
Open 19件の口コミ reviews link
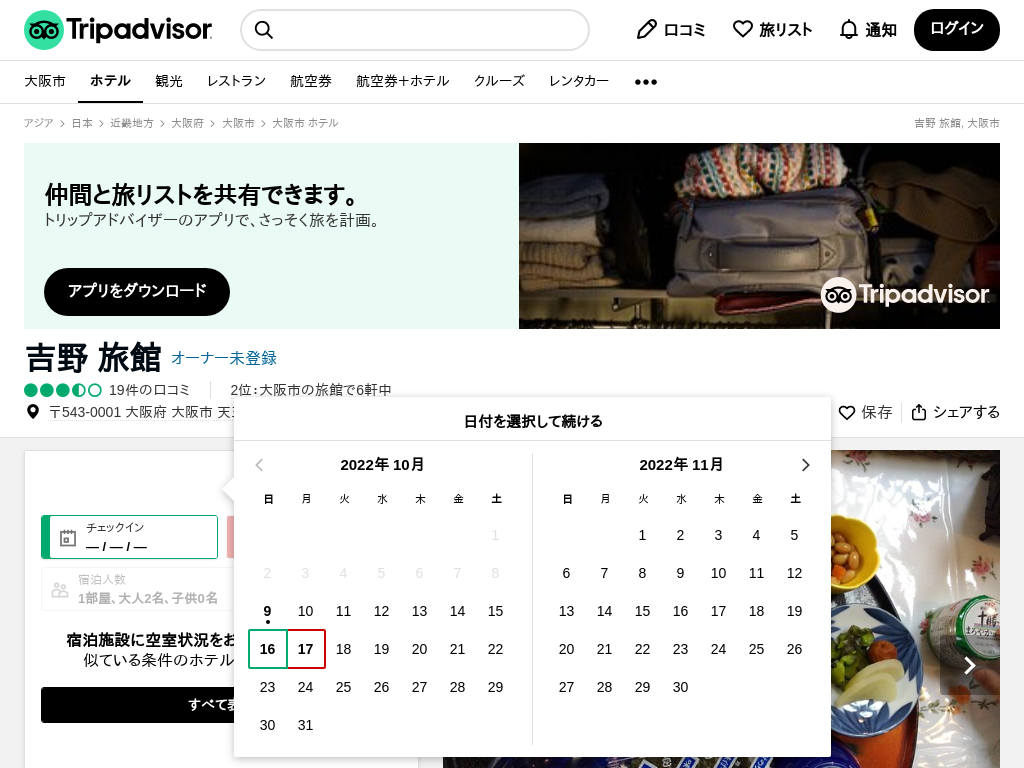(x=149, y=390)
